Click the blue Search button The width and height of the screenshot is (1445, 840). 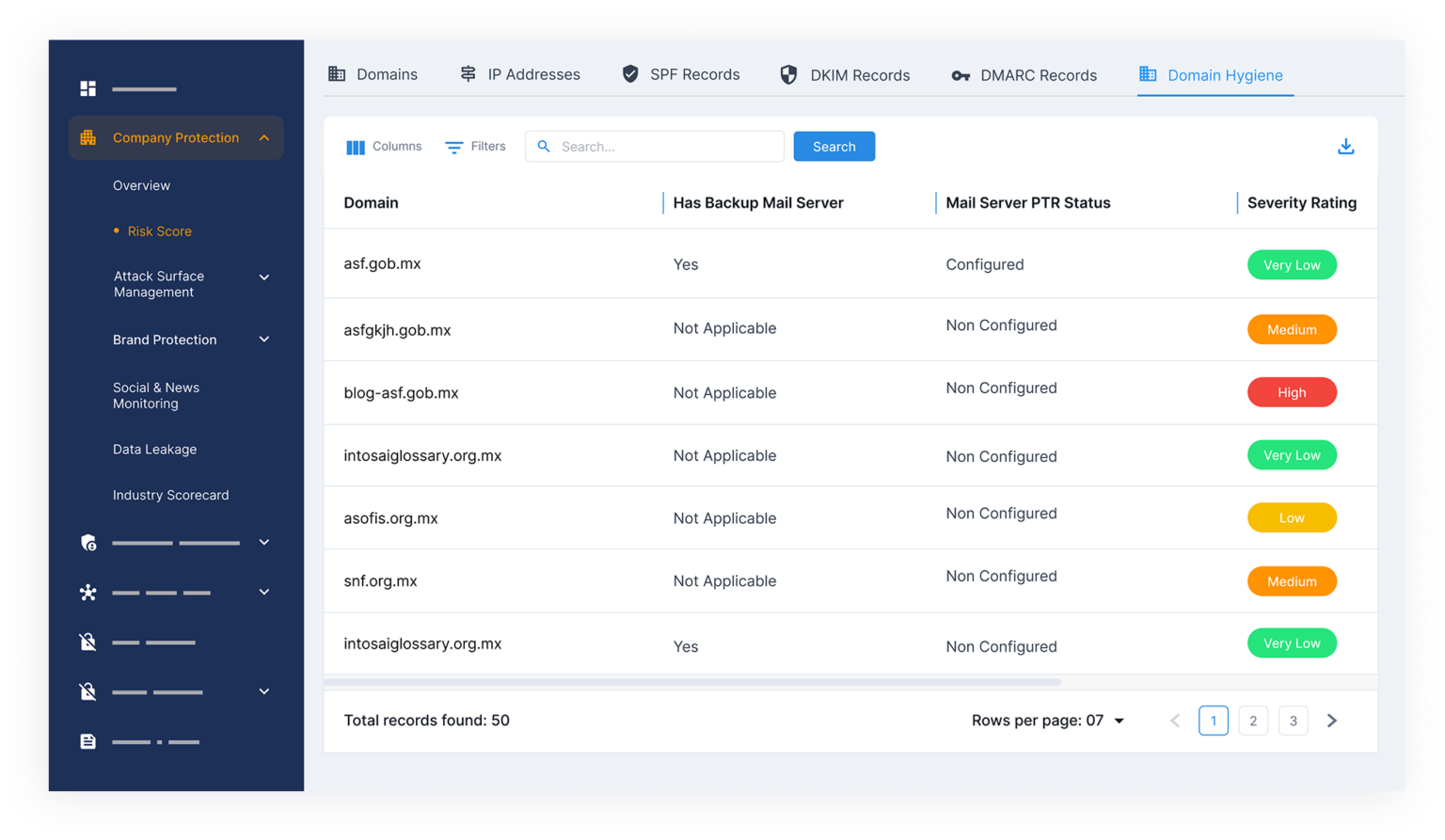point(834,147)
